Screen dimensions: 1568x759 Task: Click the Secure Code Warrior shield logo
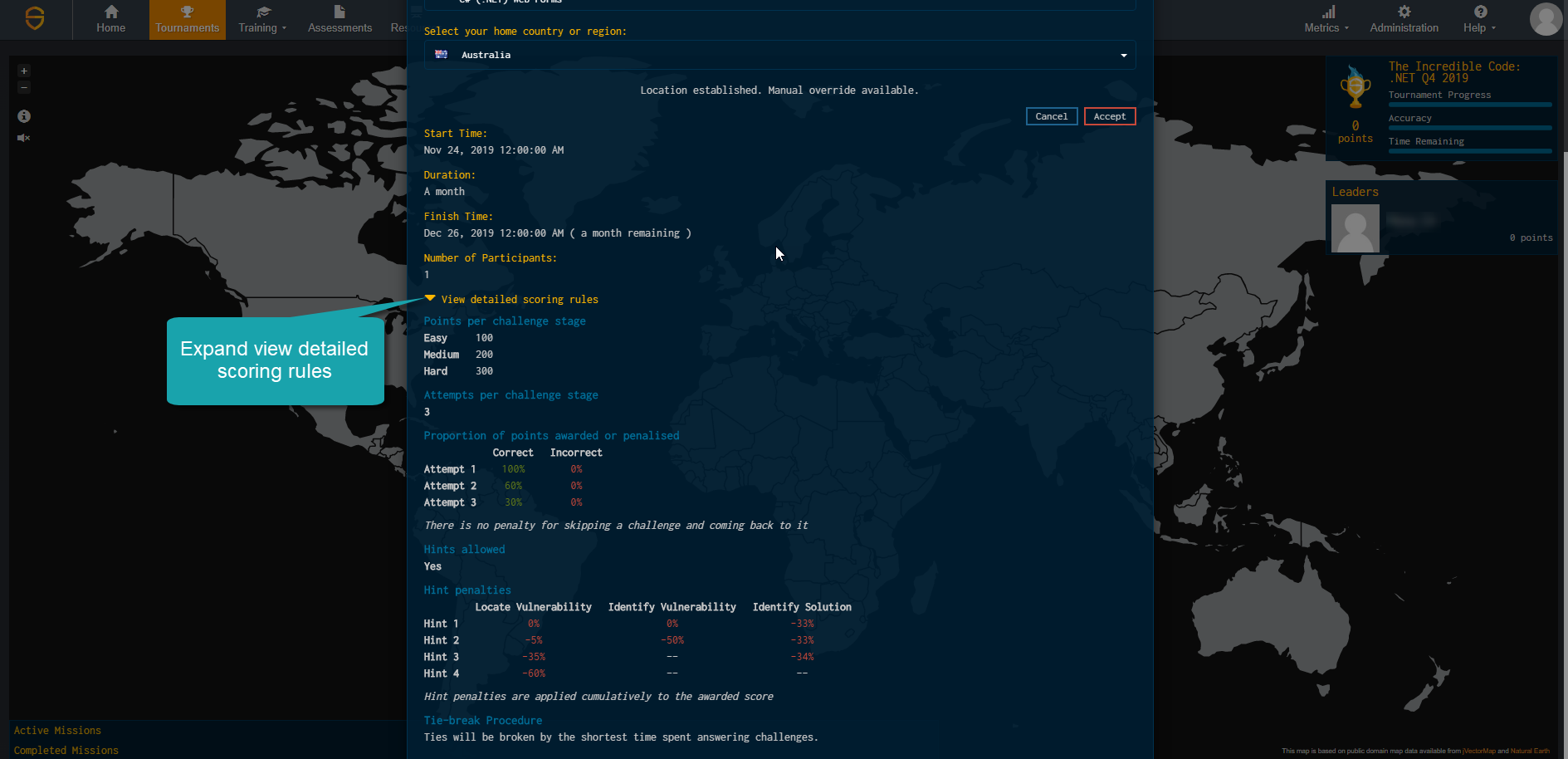pyautogui.click(x=35, y=18)
